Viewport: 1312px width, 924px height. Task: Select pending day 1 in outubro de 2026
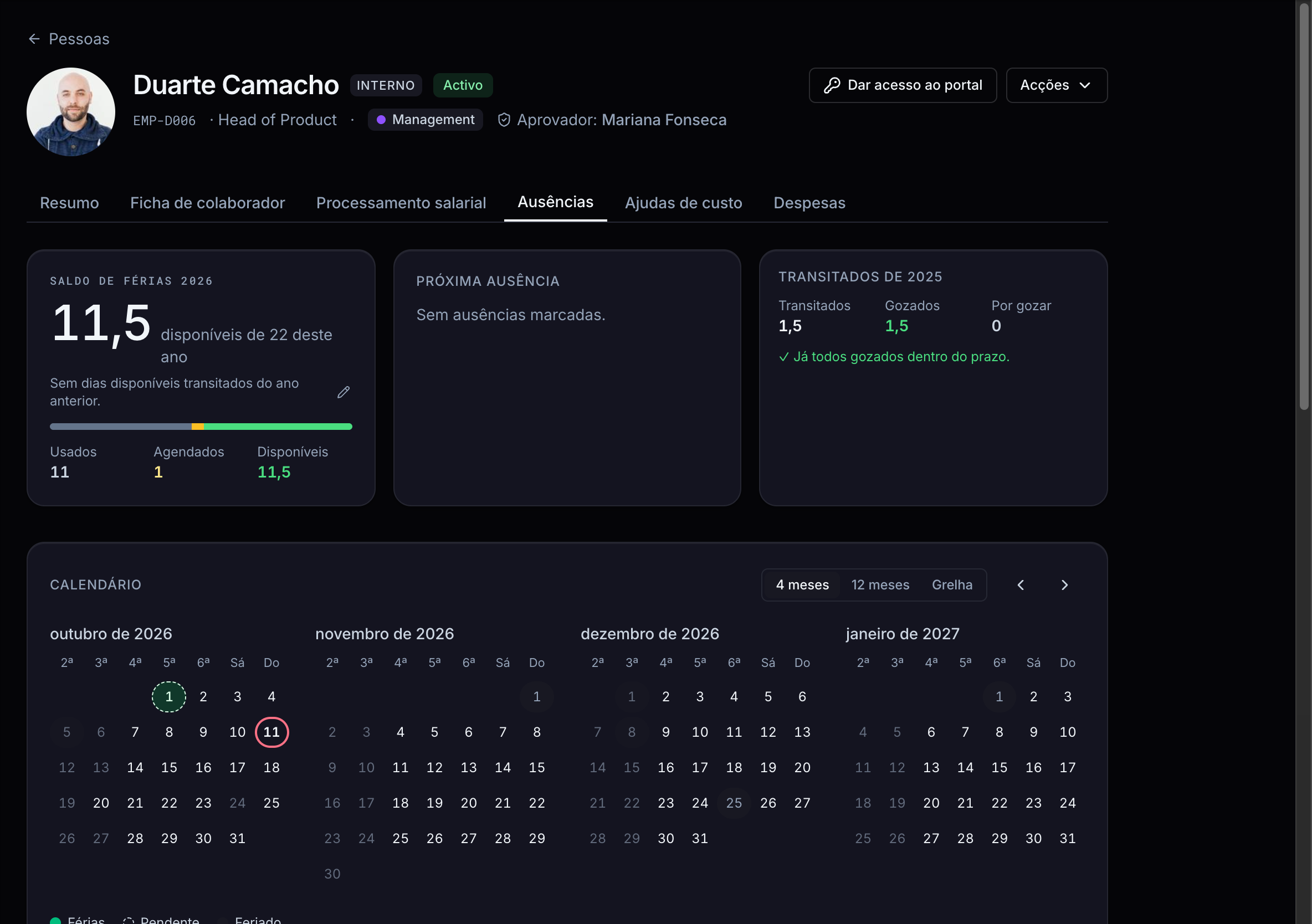169,696
